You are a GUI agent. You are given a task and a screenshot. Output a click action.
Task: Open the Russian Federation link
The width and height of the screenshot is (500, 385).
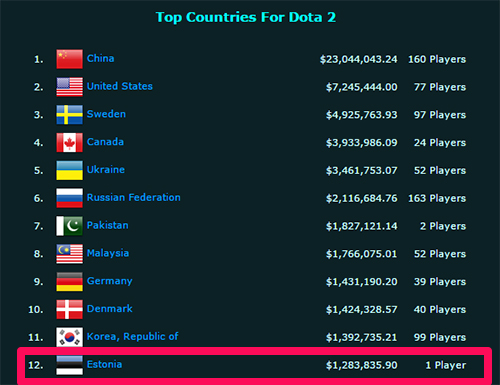(134, 197)
